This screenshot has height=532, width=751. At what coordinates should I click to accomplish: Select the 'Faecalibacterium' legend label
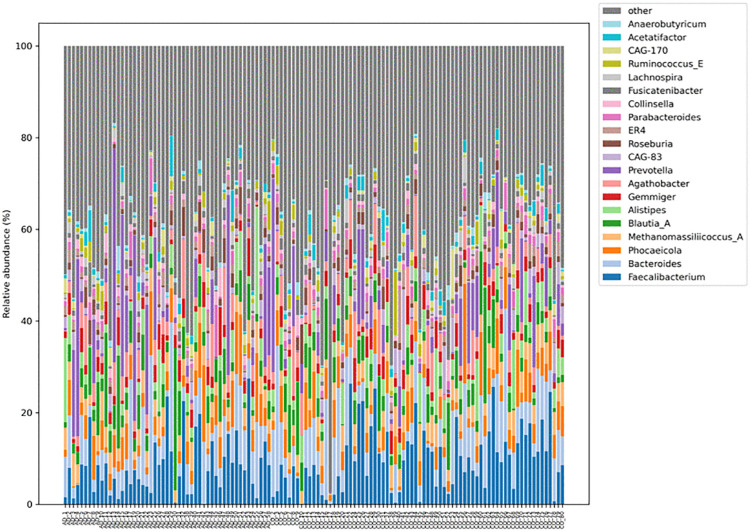tap(666, 277)
